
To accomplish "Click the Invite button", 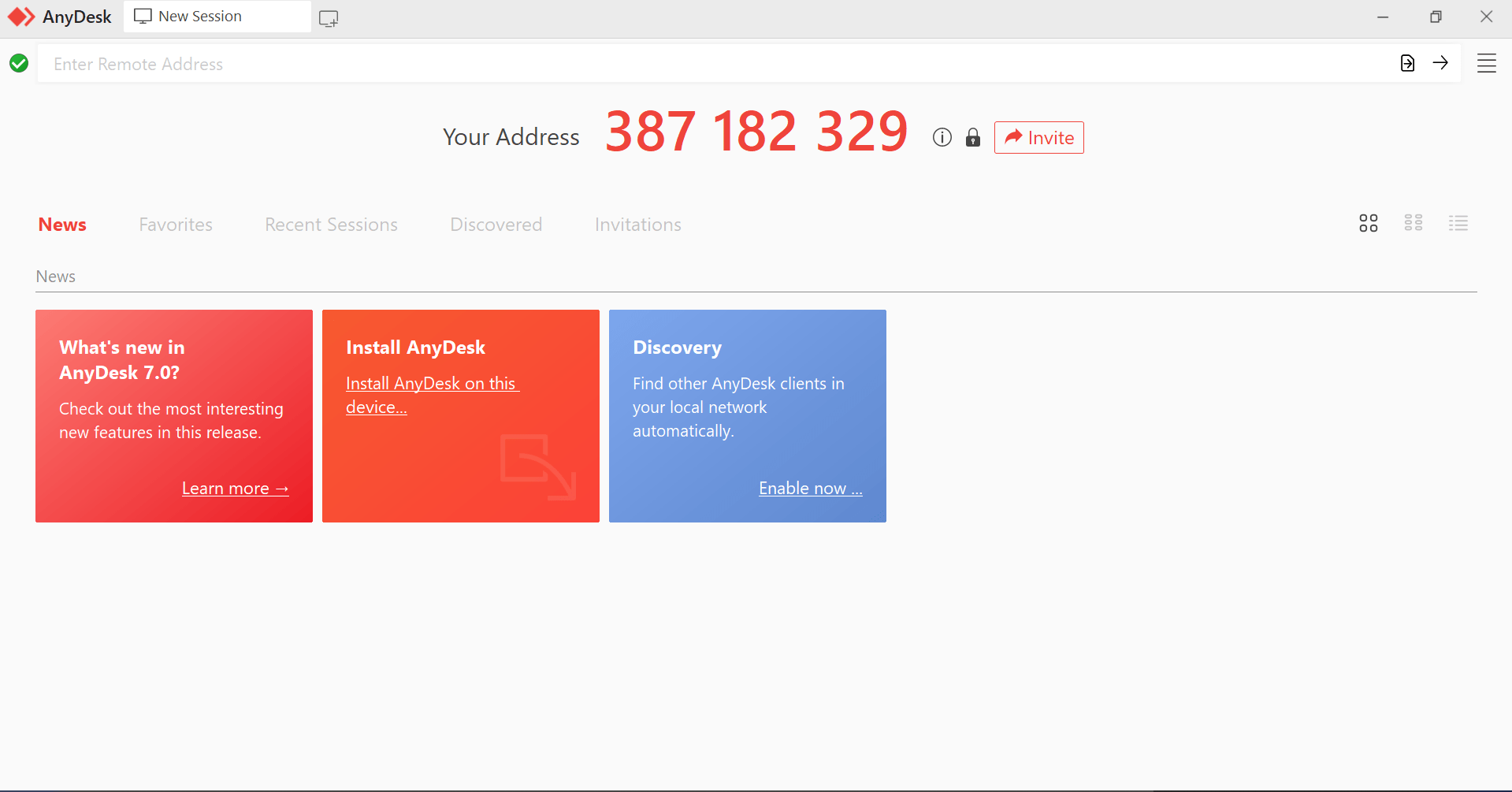I will pyautogui.click(x=1038, y=137).
